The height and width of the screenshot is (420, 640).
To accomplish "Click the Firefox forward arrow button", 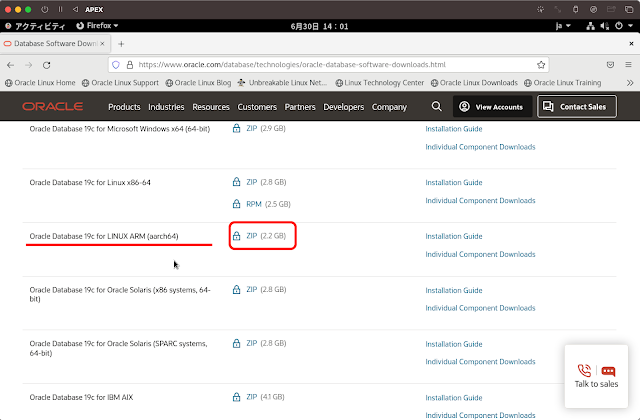I will (29, 65).
